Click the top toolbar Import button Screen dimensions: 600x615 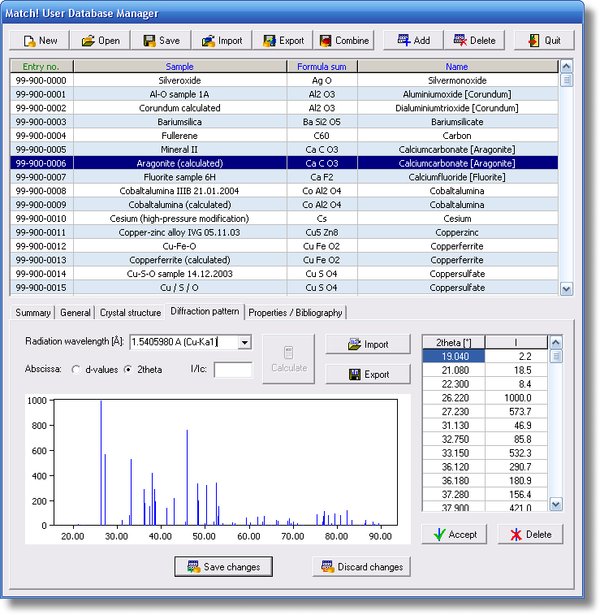[x=221, y=41]
